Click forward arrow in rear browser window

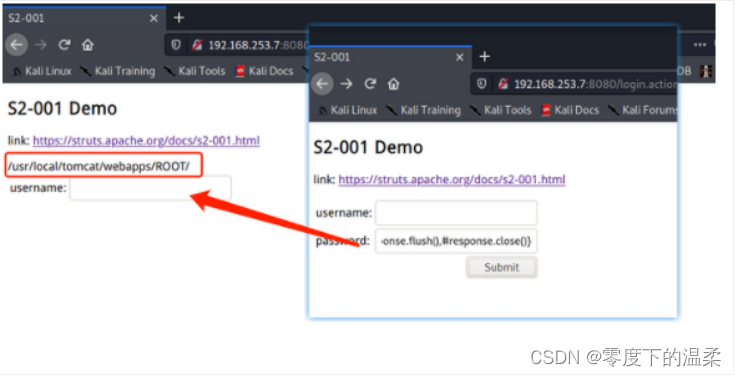point(41,45)
